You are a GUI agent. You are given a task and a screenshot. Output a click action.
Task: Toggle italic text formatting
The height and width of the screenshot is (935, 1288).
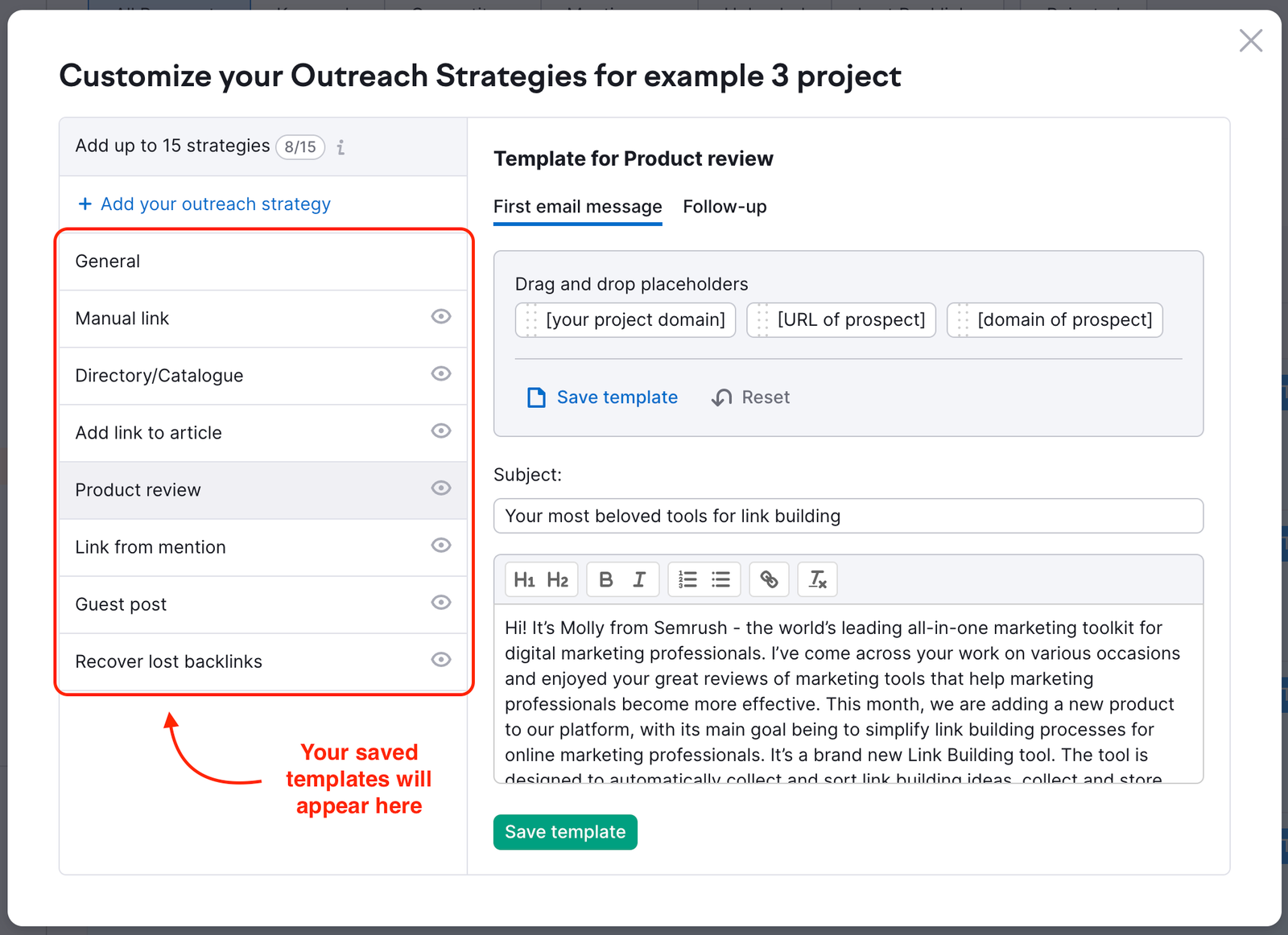click(x=639, y=579)
